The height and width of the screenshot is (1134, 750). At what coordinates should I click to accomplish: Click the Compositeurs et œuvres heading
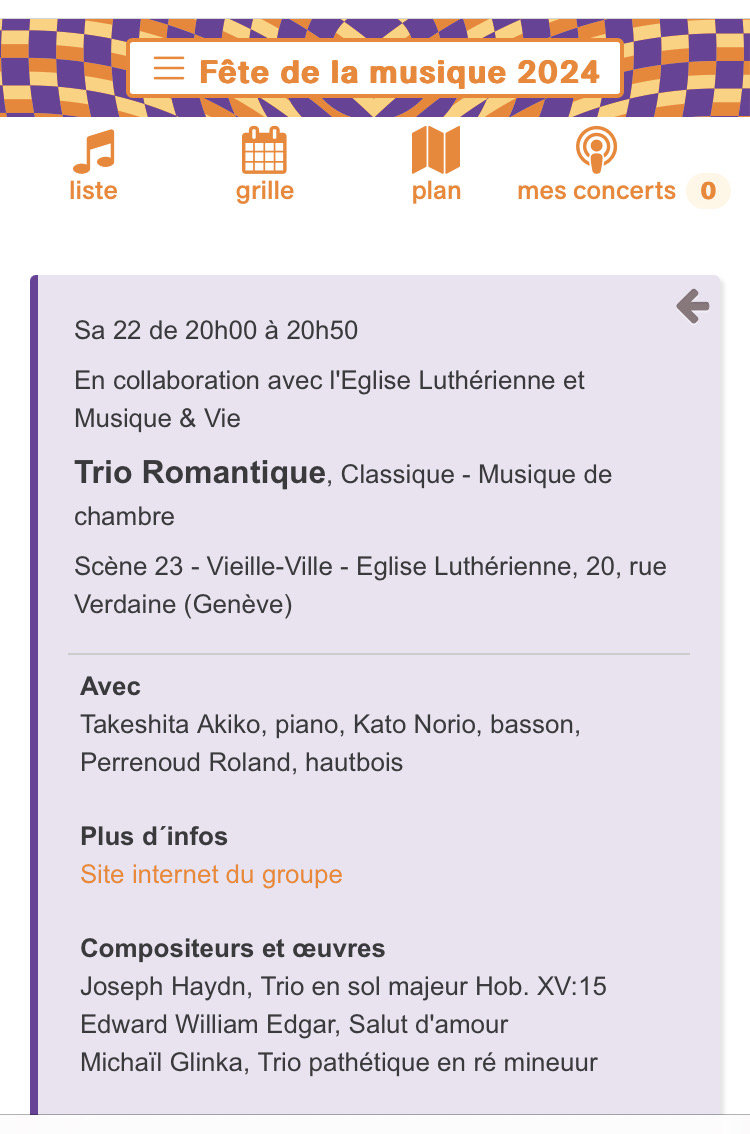point(233,948)
